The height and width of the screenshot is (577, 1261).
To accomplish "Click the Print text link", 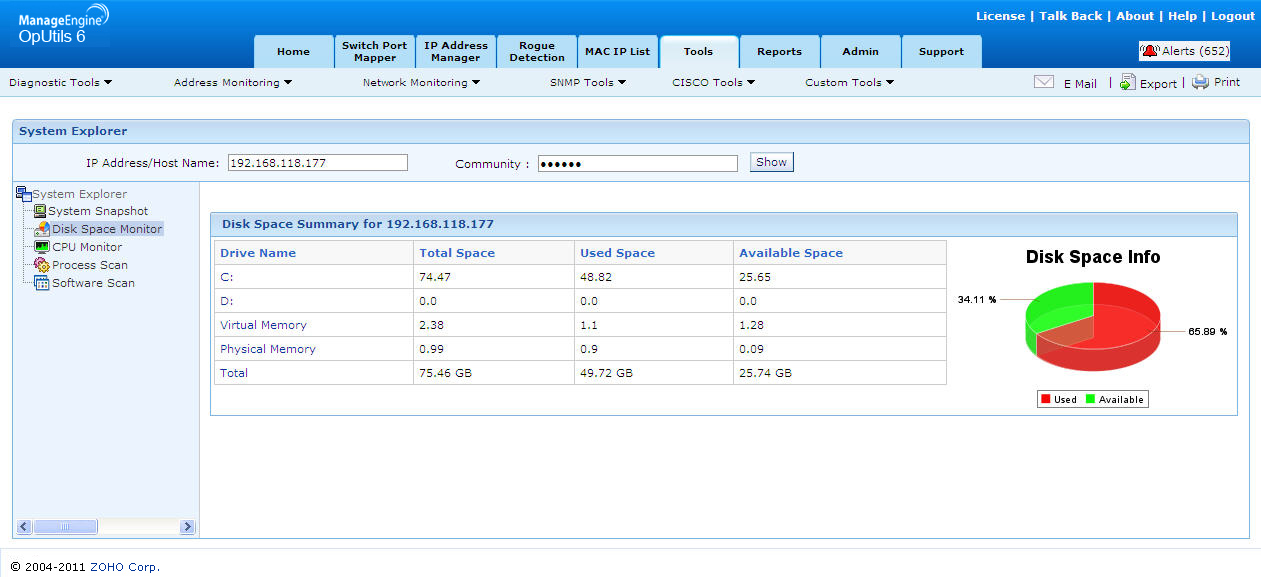I will (1227, 83).
